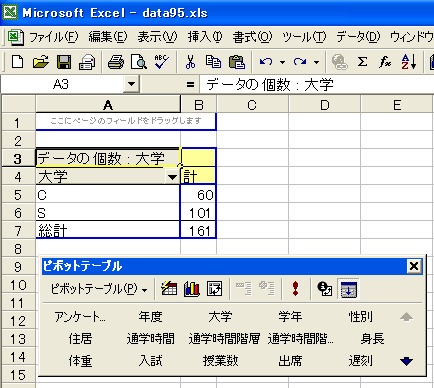Select row 5 header
434x388 pixels.
click(18, 195)
